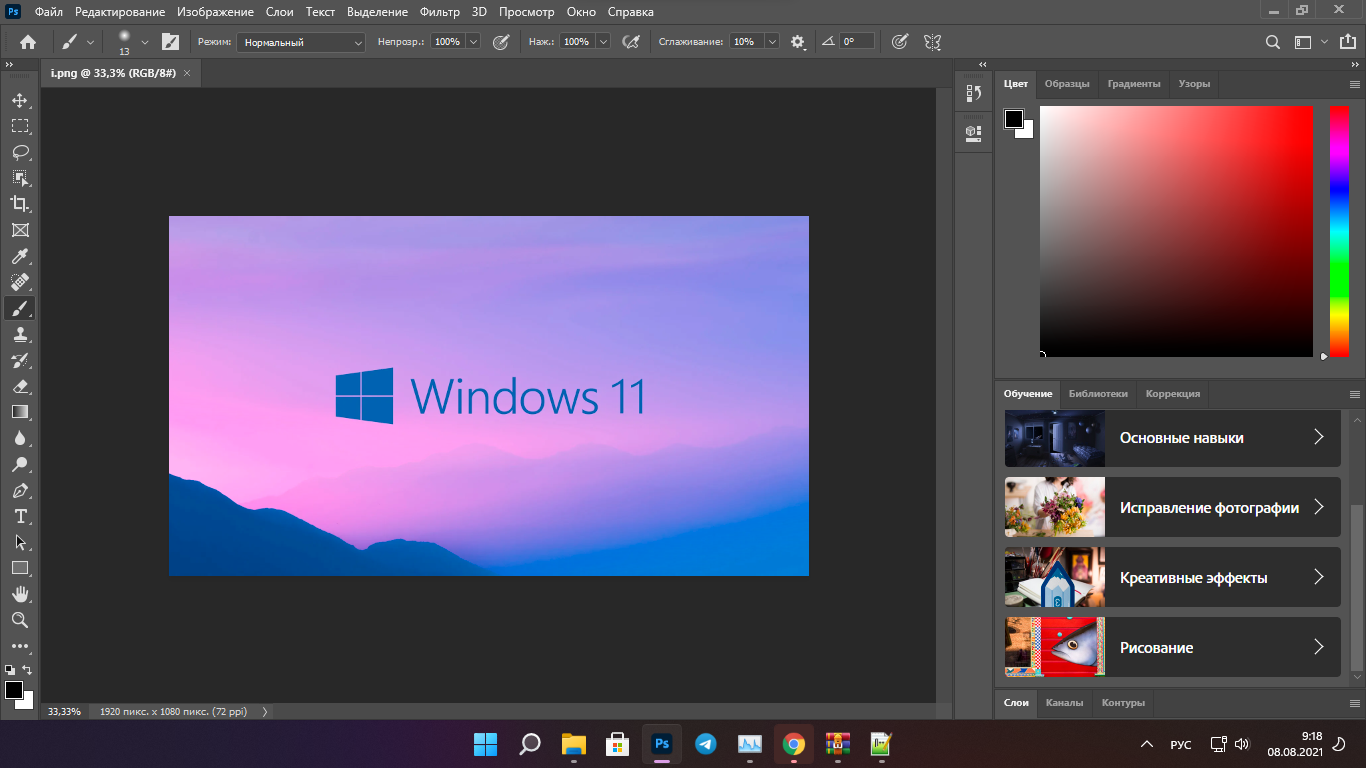This screenshot has width=1366, height=768.
Task: Open the 3D panel cube icon
Action: (x=973, y=132)
